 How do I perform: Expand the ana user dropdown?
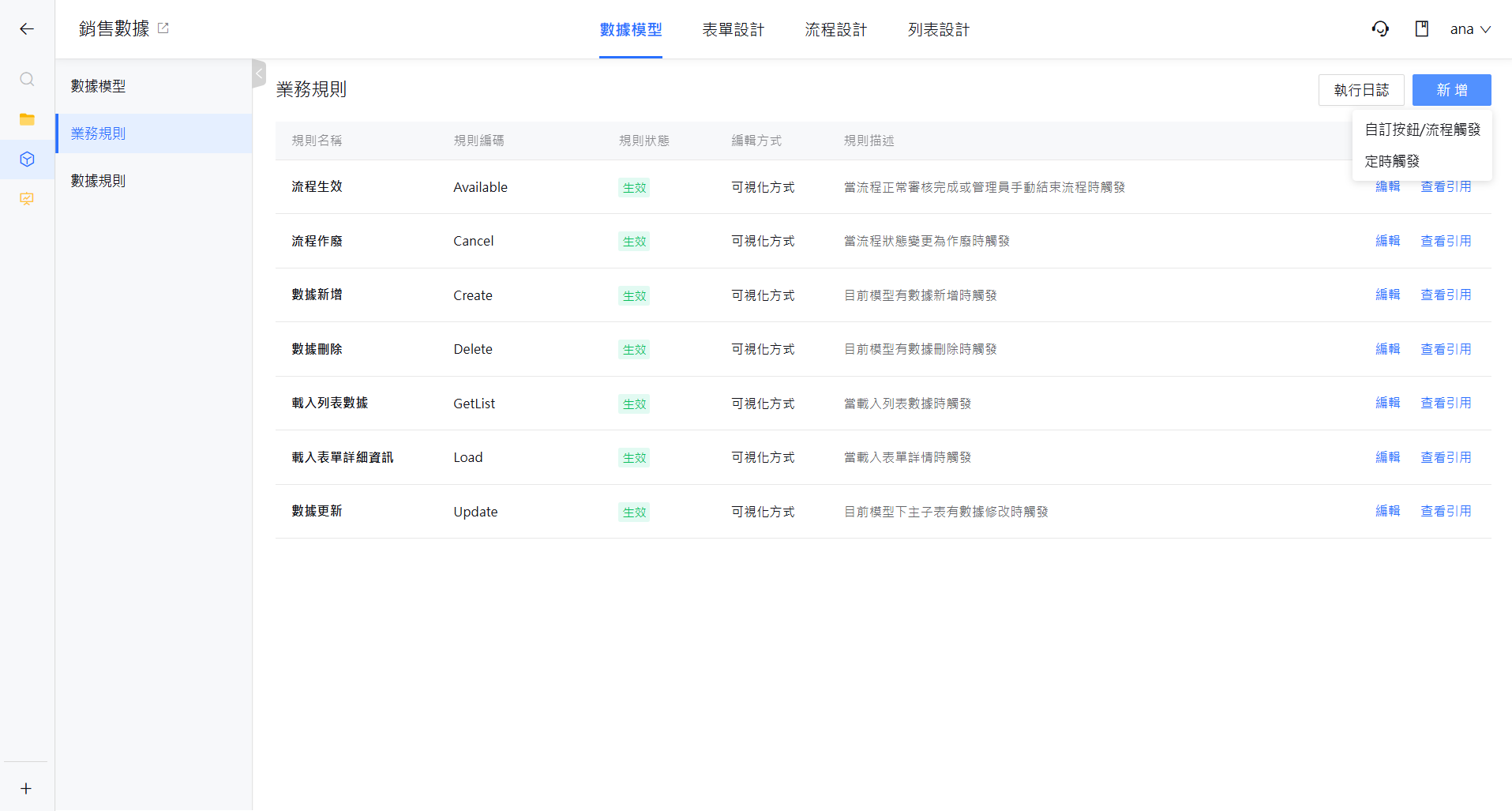click(1470, 29)
